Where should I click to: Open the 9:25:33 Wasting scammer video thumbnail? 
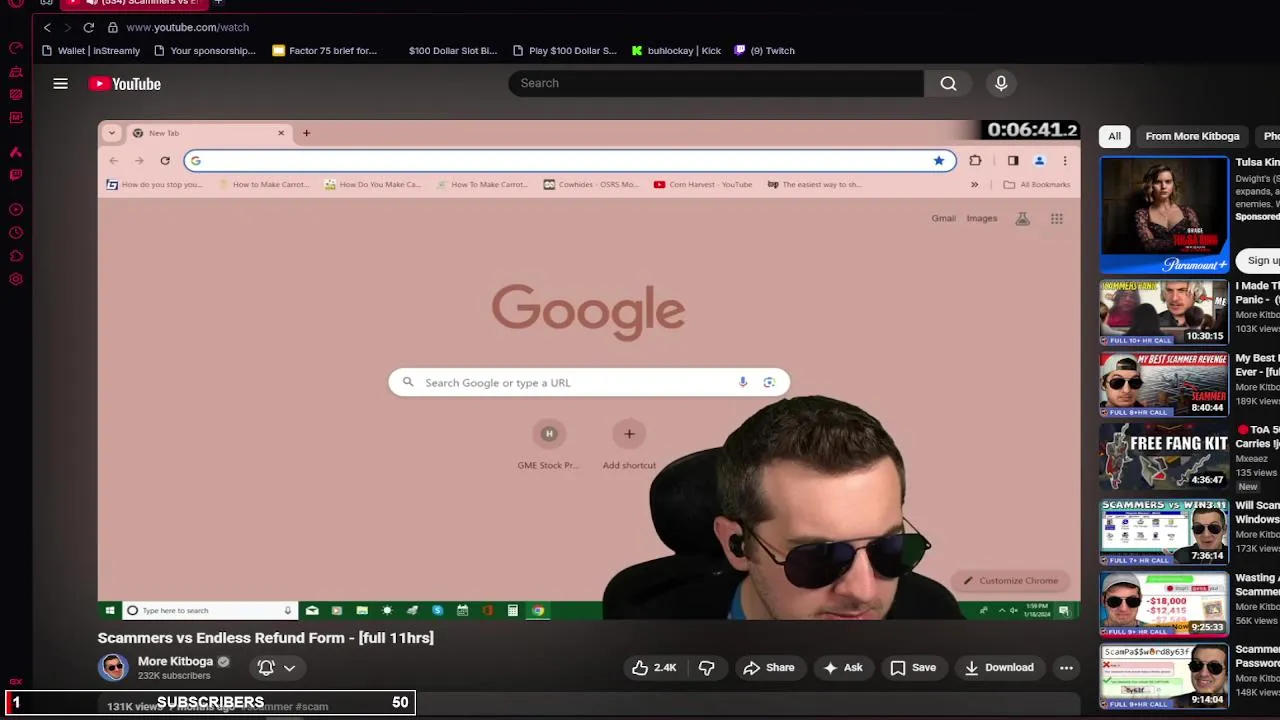[x=1164, y=604]
